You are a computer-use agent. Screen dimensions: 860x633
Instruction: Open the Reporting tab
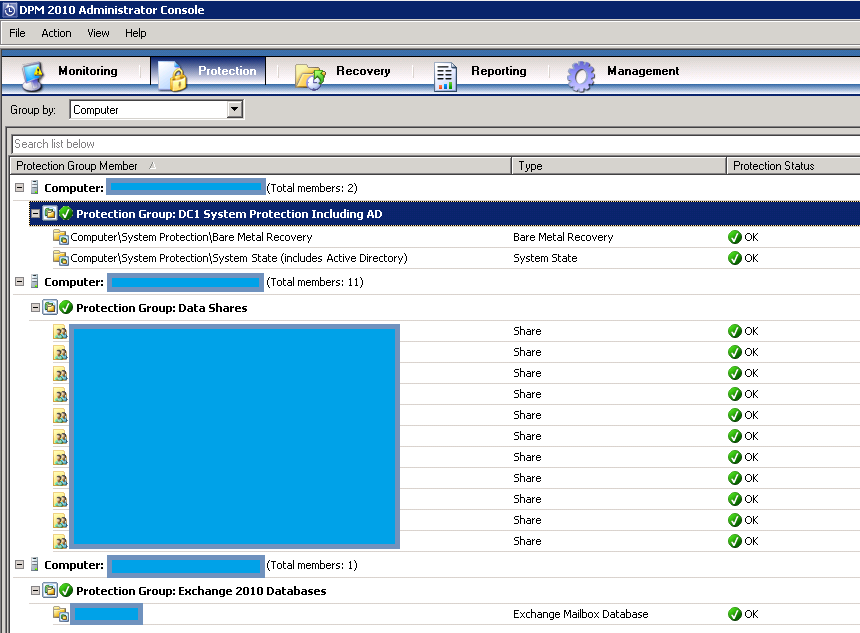pos(480,73)
